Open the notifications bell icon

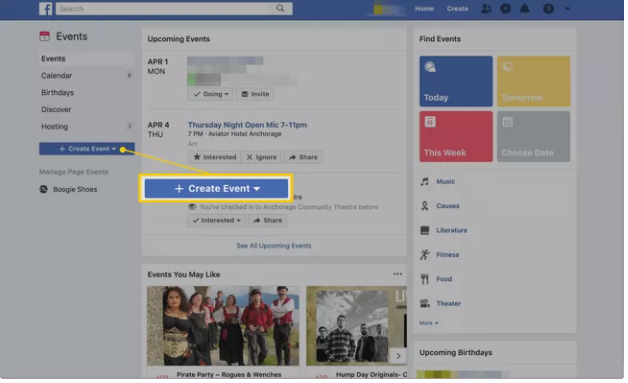525,8
